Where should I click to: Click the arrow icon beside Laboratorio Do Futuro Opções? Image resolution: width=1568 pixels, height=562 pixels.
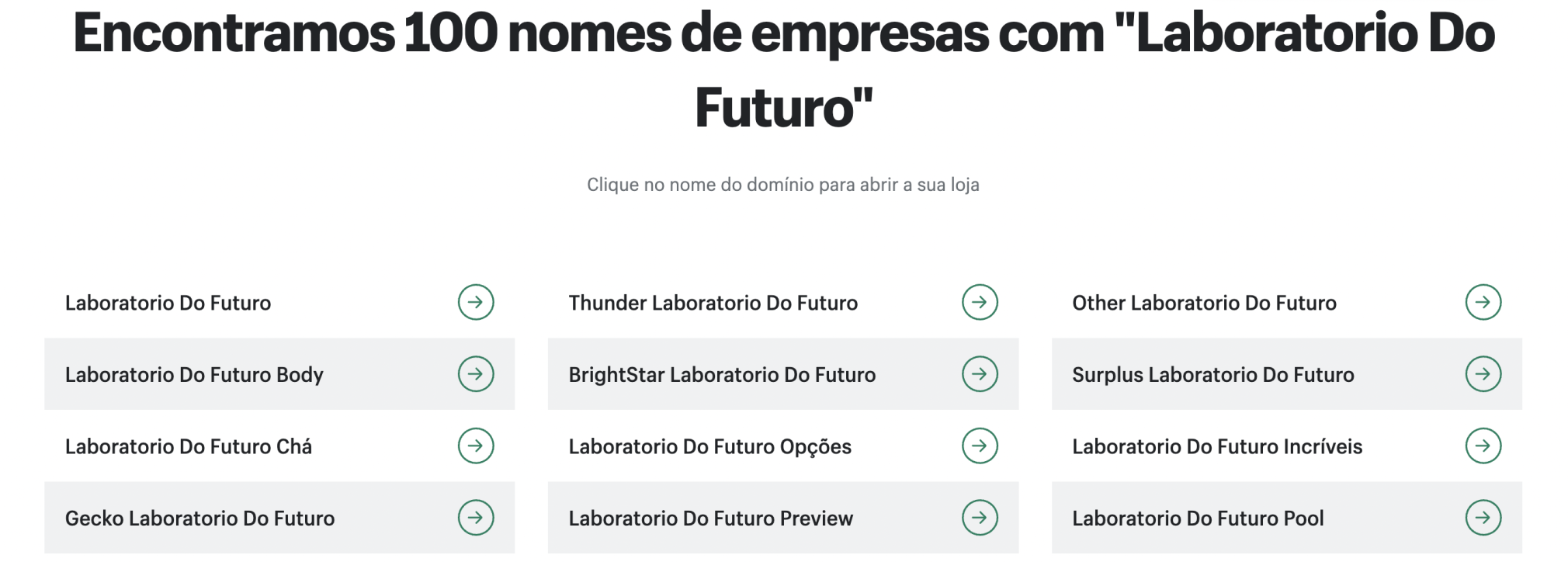pos(980,446)
